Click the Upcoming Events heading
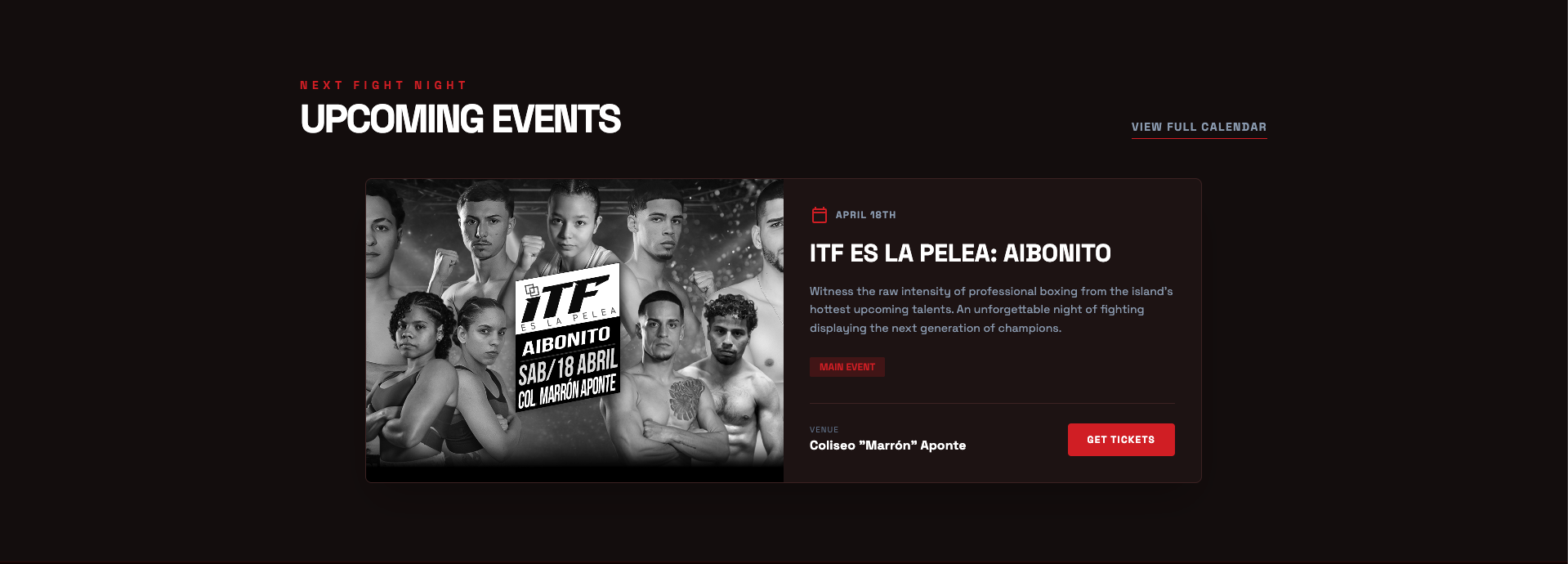The height and width of the screenshot is (564, 1568). click(461, 119)
